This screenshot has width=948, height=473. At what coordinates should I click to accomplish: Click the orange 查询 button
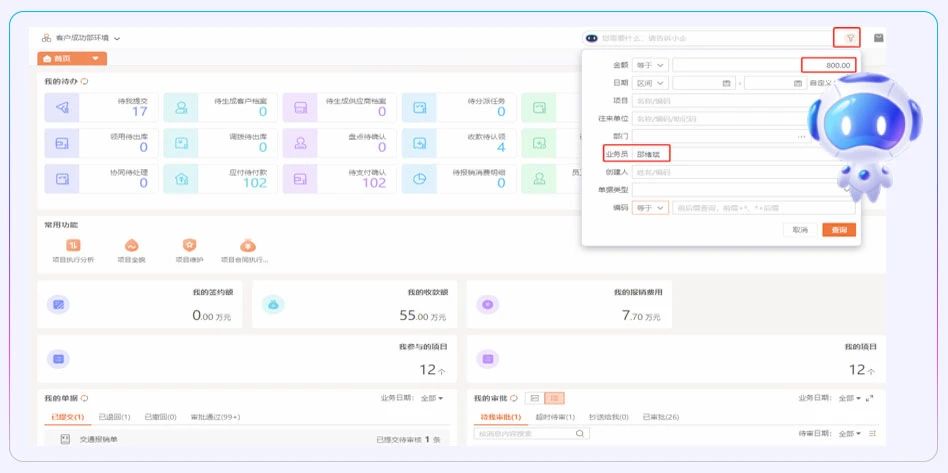tap(839, 230)
